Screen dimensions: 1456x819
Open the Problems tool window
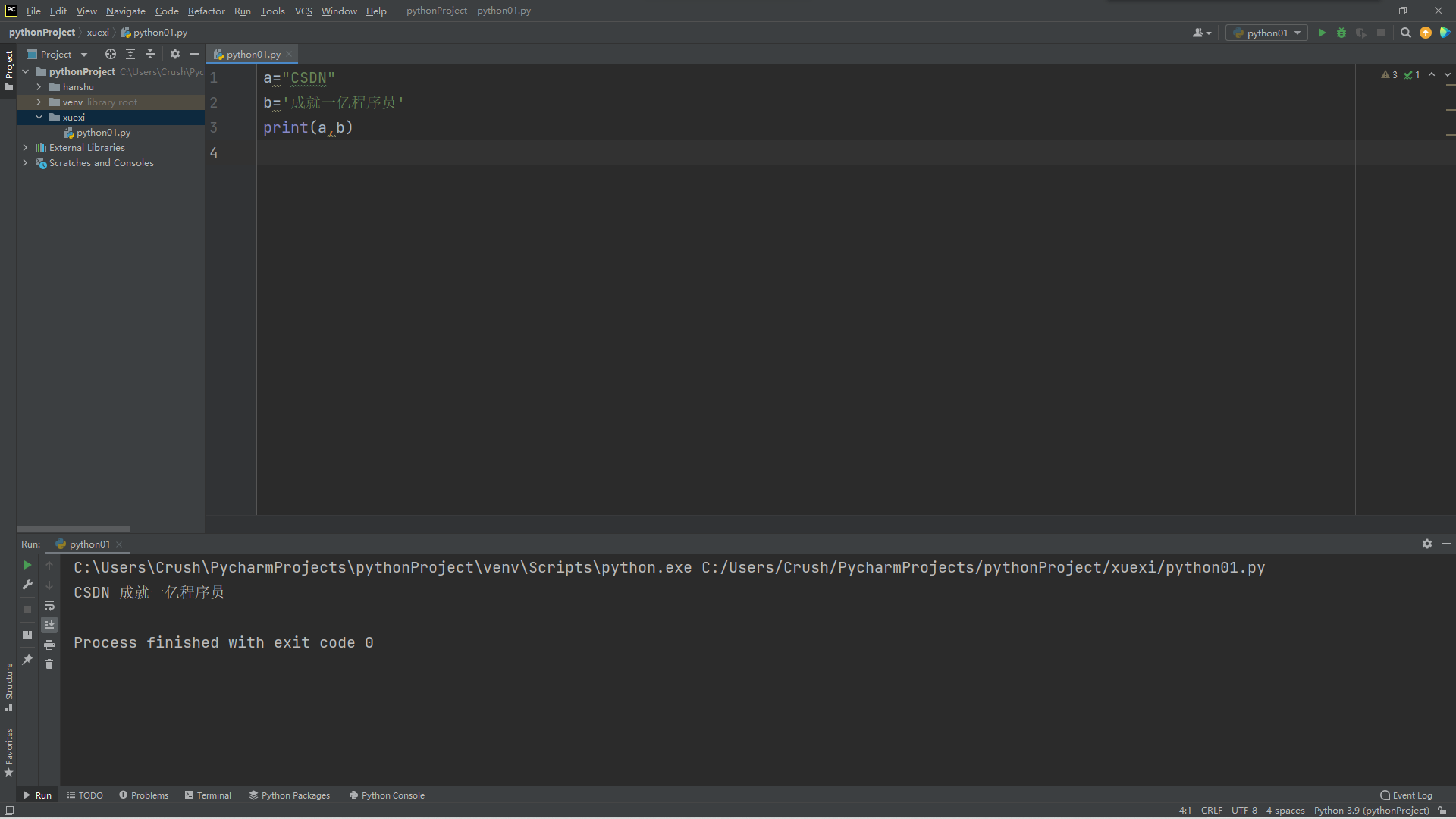143,795
